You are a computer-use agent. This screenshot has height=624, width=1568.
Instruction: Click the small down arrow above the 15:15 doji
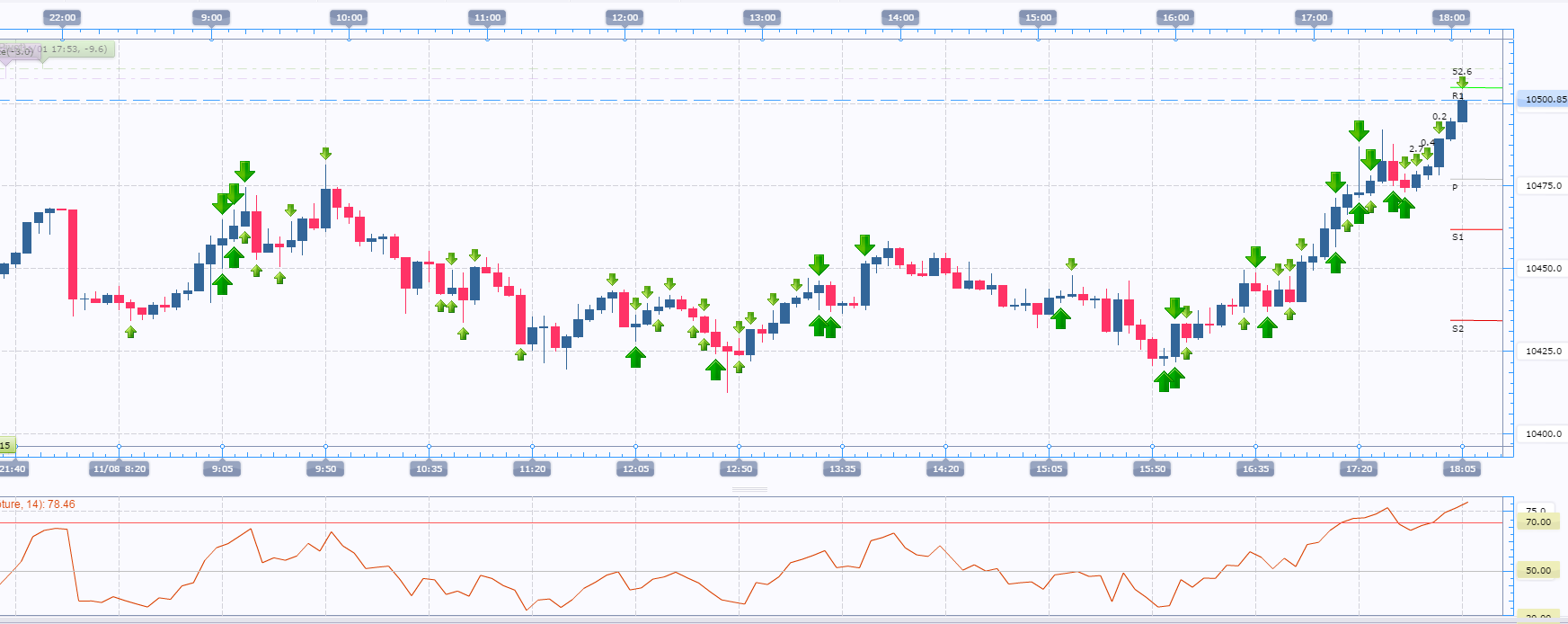pyautogui.click(x=1071, y=264)
